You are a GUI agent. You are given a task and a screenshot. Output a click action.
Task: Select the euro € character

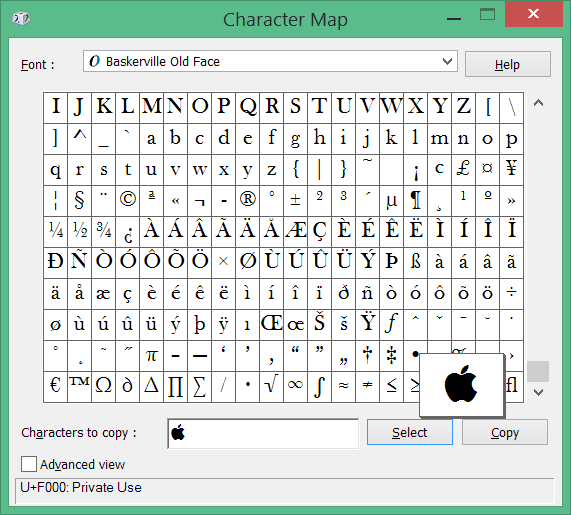pos(55,386)
